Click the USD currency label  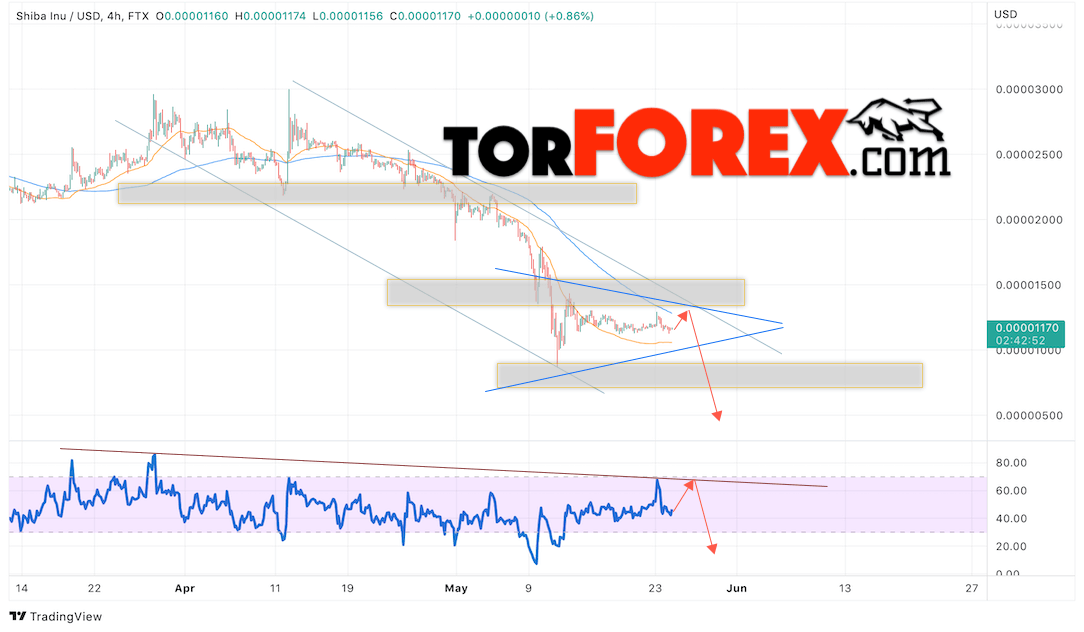[x=1005, y=14]
